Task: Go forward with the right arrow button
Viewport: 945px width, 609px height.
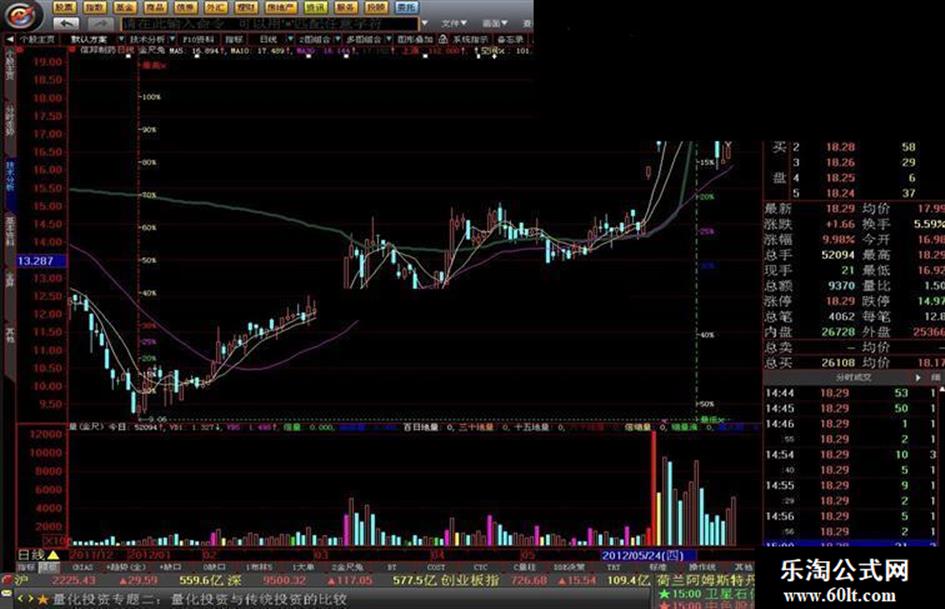Action: pyautogui.click(x=101, y=24)
